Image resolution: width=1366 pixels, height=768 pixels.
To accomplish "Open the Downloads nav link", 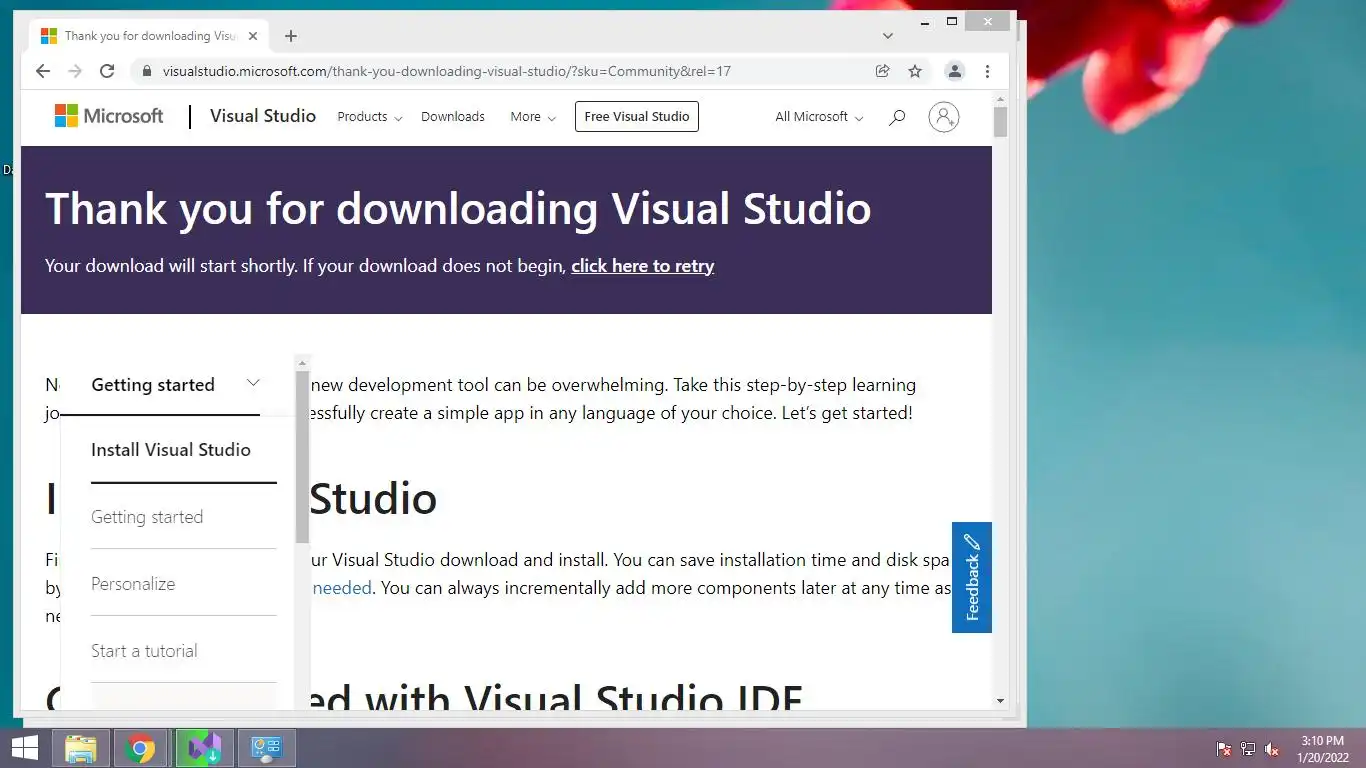I will 453,117.
